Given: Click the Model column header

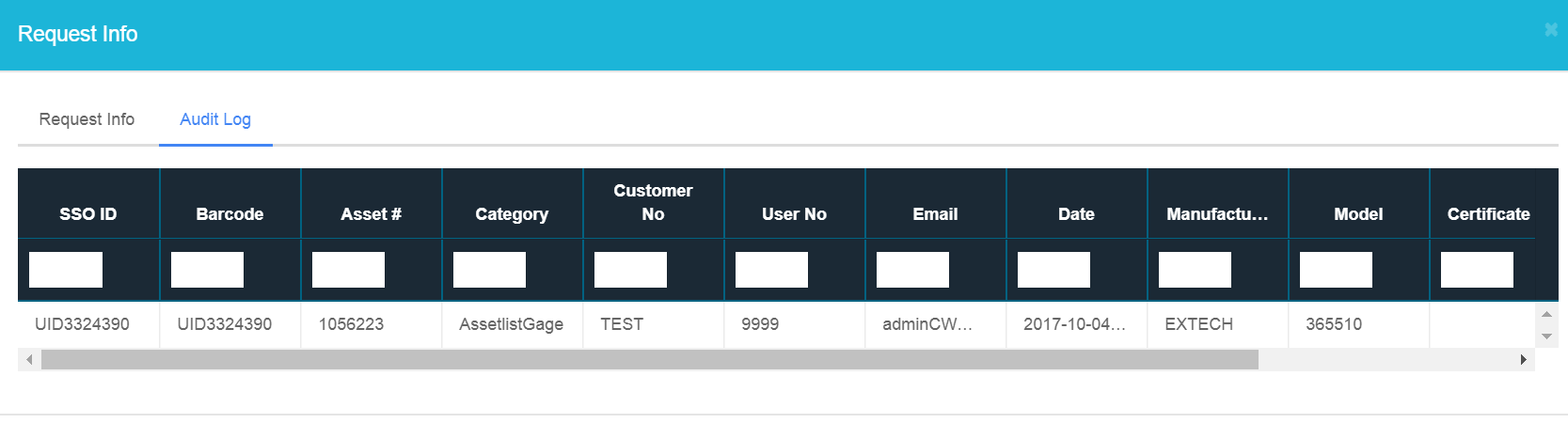Looking at the screenshot, I should [1358, 214].
